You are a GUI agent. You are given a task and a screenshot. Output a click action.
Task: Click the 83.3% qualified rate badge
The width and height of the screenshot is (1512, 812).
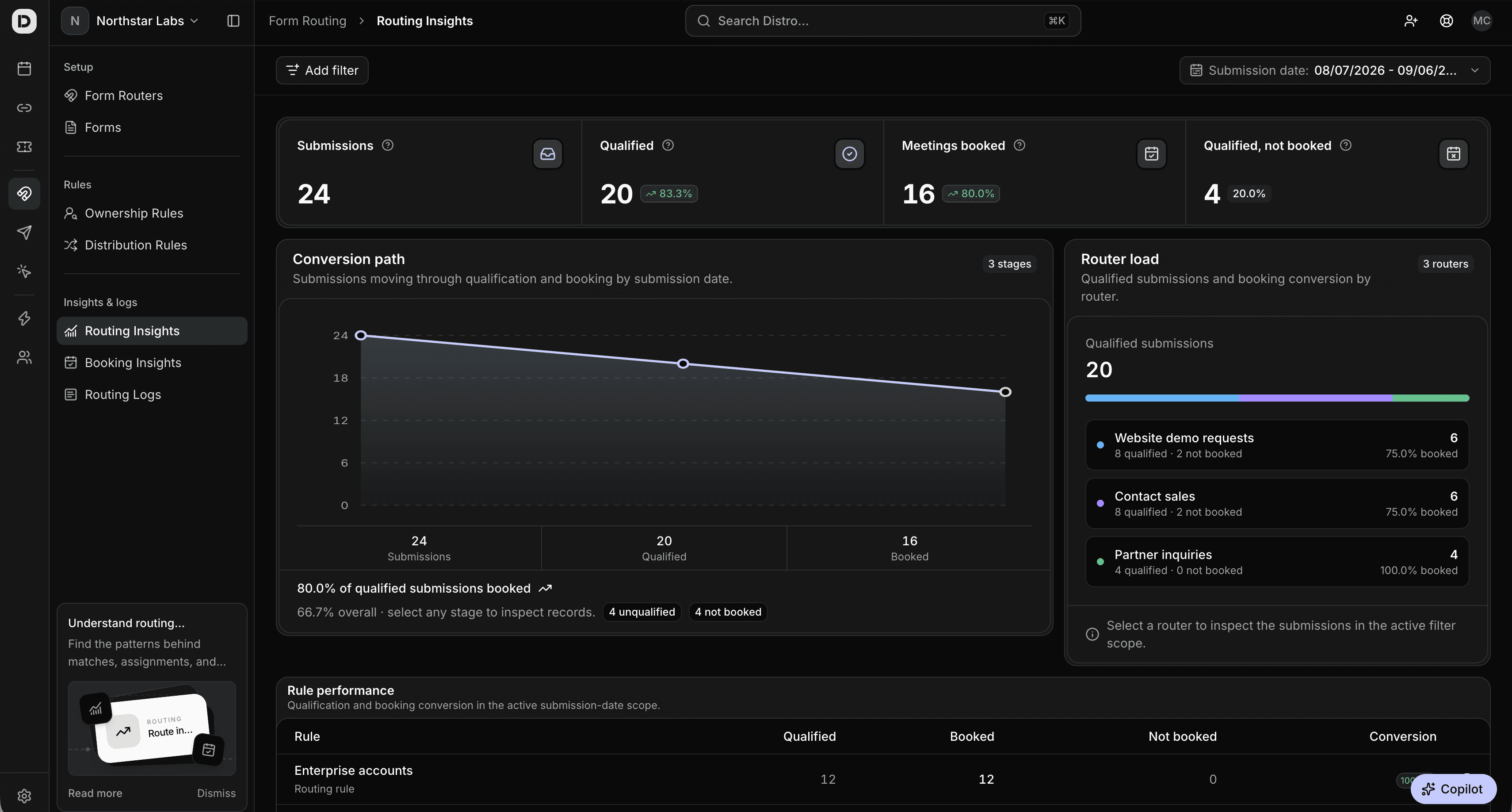668,194
